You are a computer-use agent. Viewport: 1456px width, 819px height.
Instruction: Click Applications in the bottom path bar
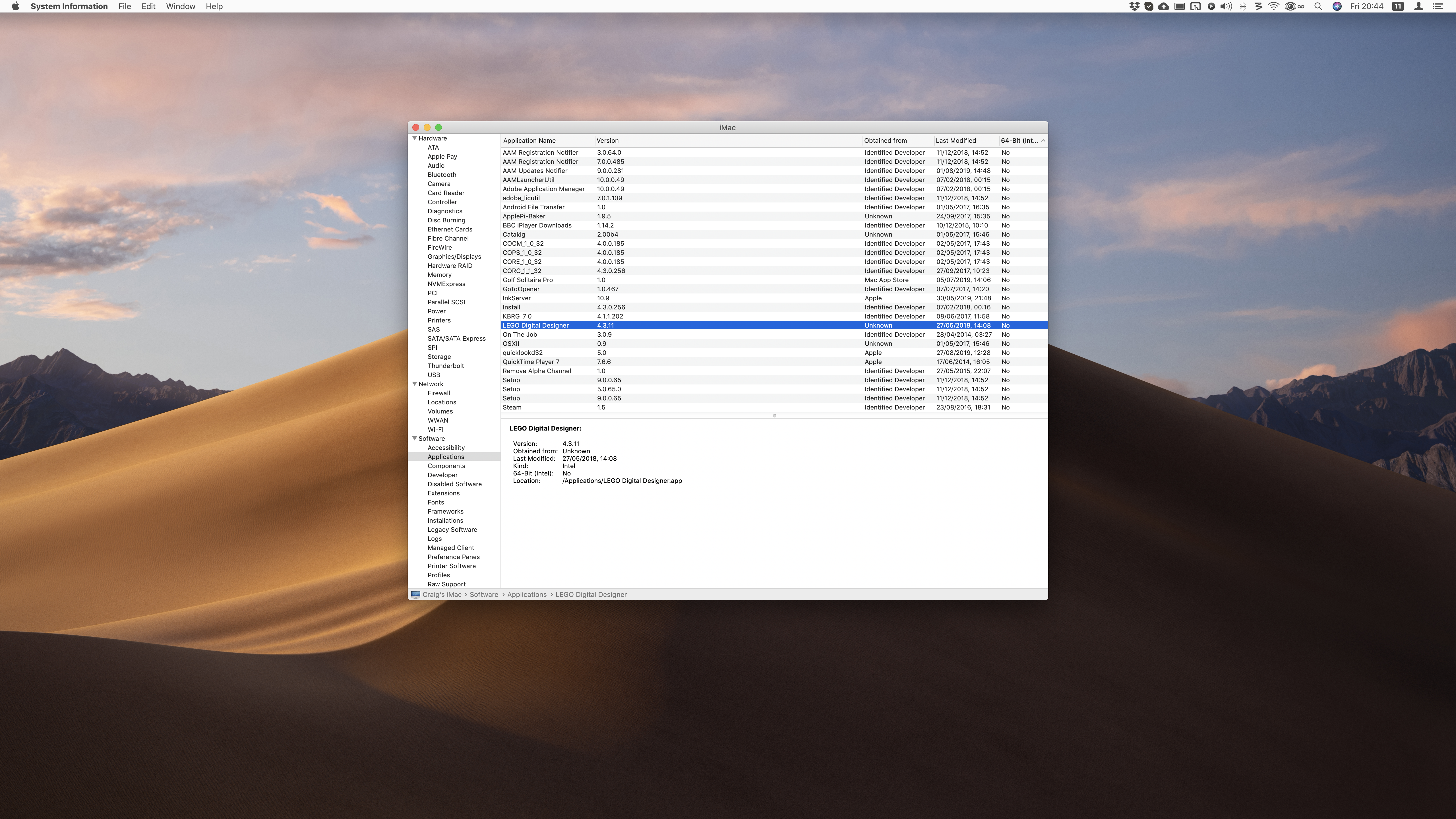527,595
